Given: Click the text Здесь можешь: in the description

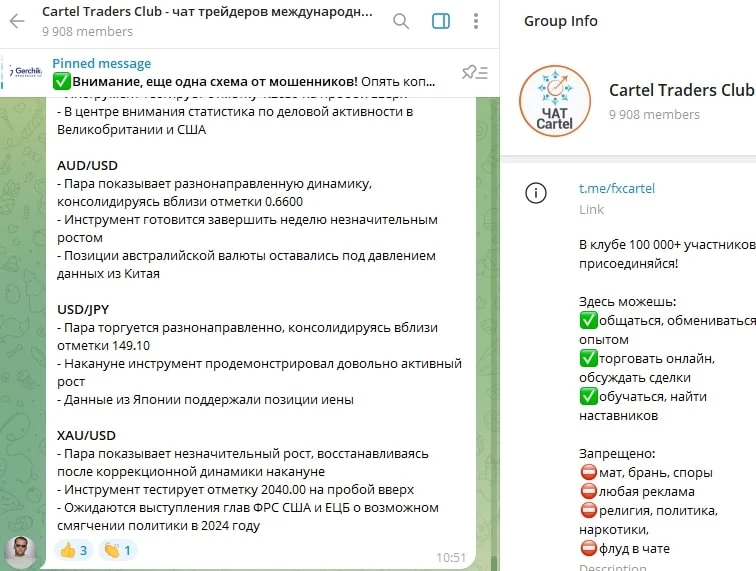Looking at the screenshot, I should 628,302.
